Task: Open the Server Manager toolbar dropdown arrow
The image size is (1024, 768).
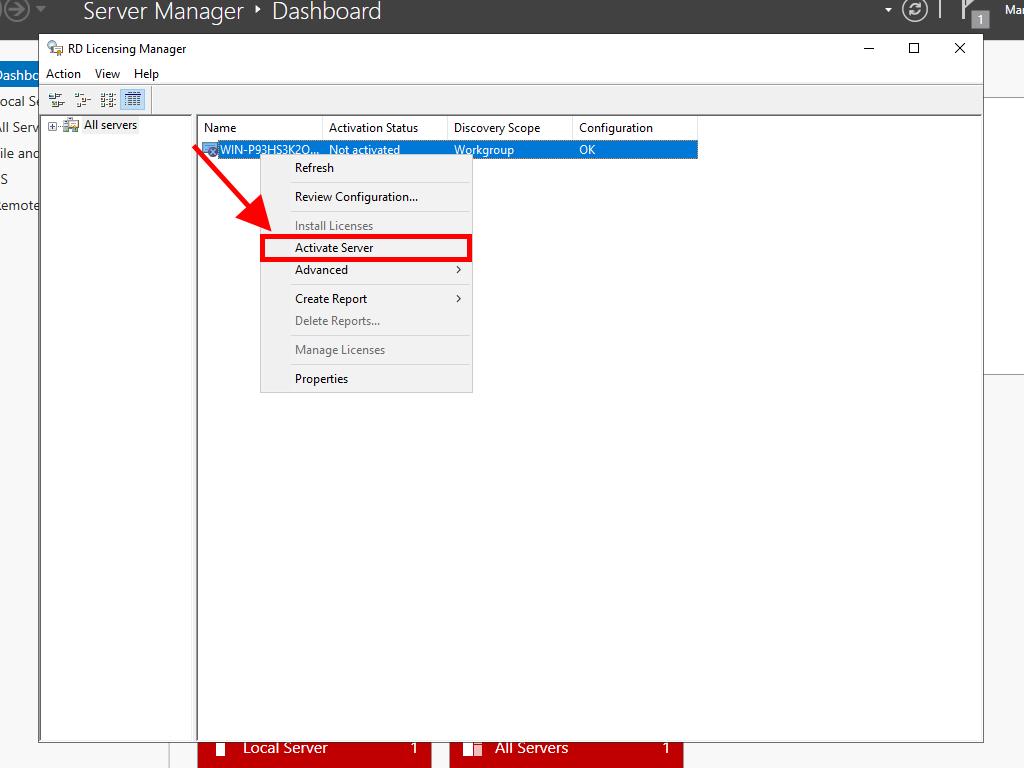Action: coord(888,10)
